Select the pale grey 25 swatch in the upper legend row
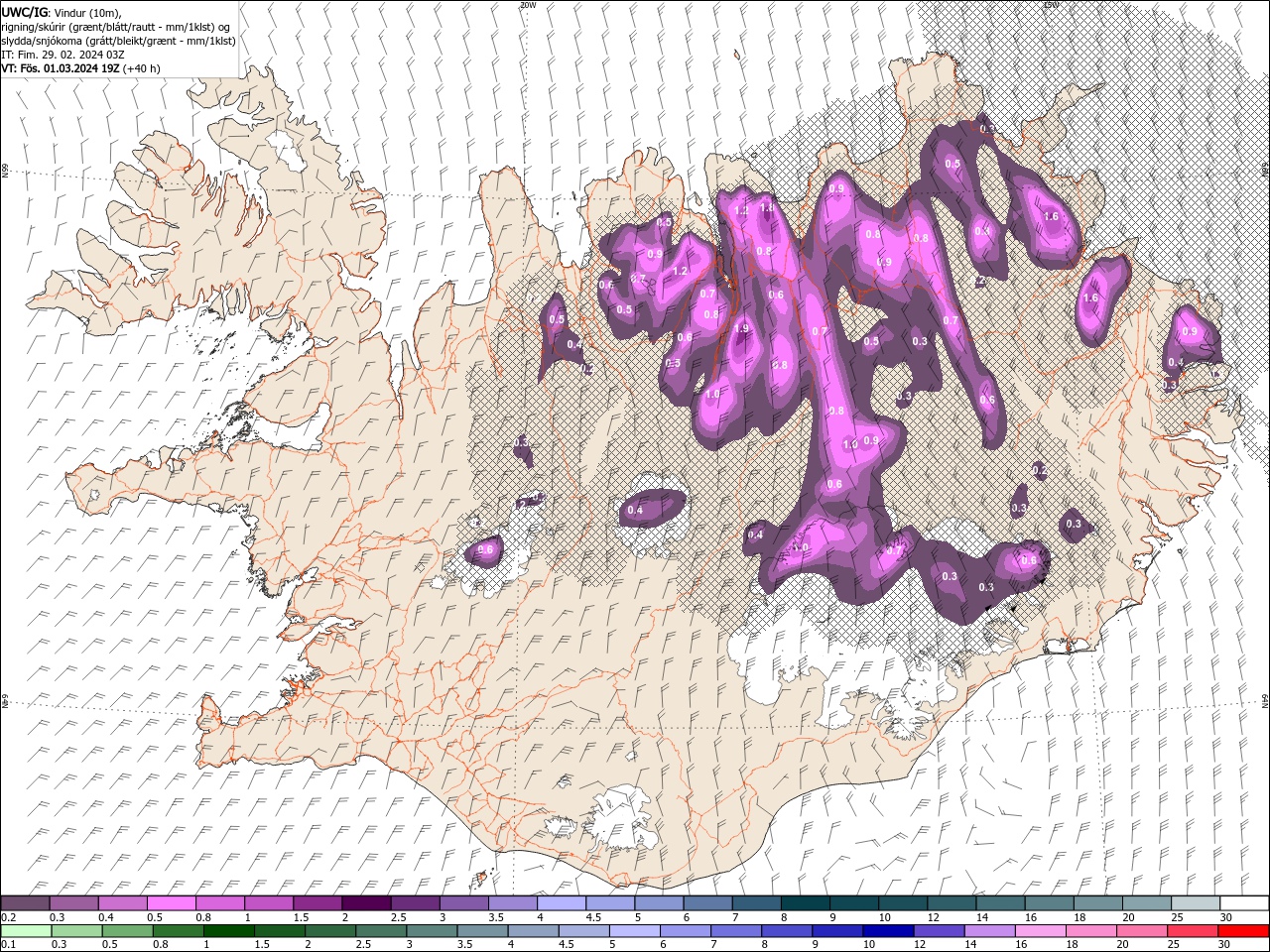This screenshot has width=1270, height=952. (1196, 902)
